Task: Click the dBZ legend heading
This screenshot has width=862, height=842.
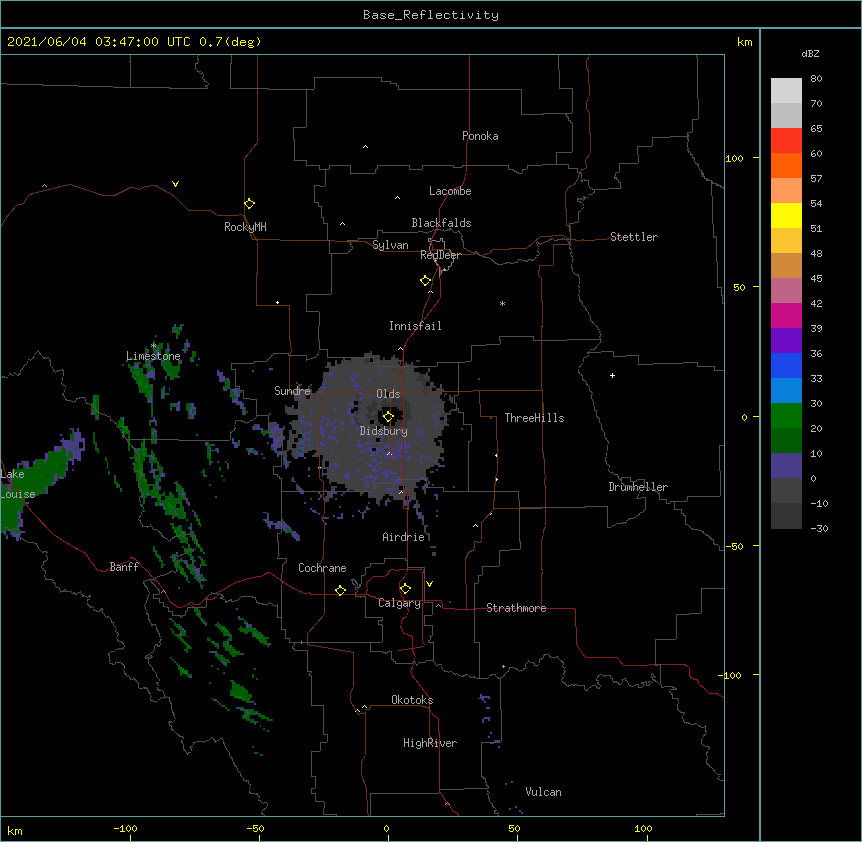Action: tap(810, 53)
